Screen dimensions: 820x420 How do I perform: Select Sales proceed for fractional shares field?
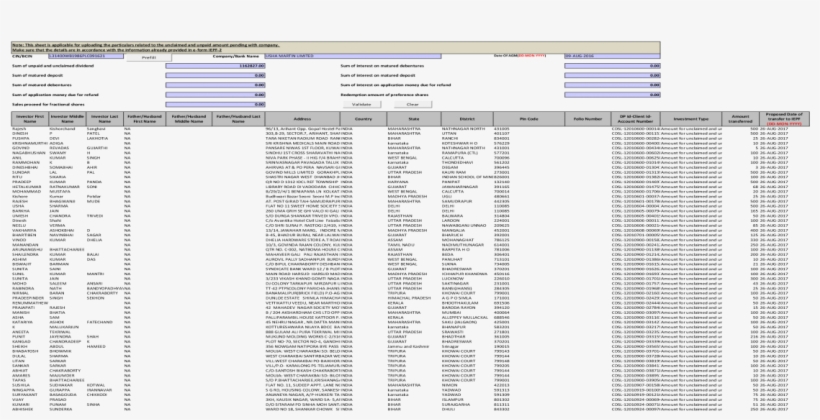pyautogui.click(x=215, y=104)
